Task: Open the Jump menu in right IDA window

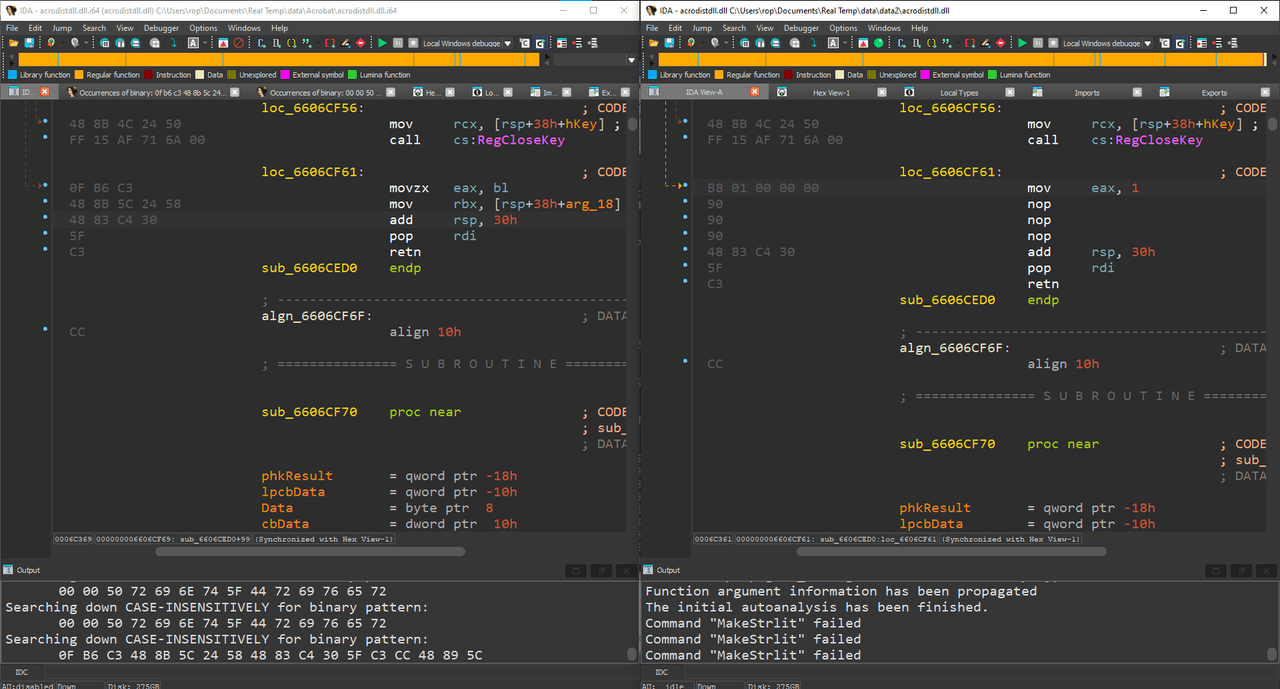Action: (702, 28)
